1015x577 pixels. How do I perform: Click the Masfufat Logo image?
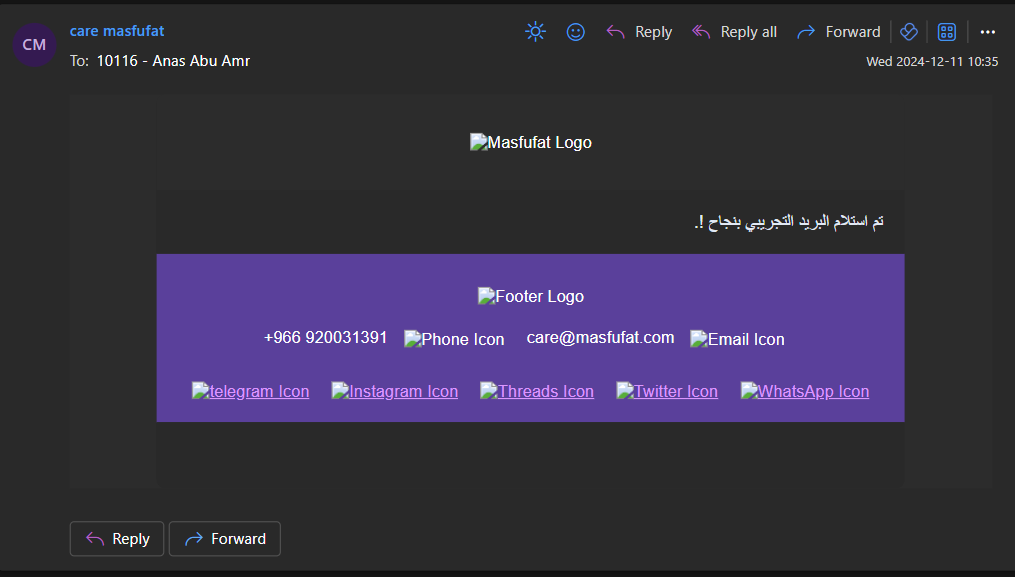coord(531,142)
